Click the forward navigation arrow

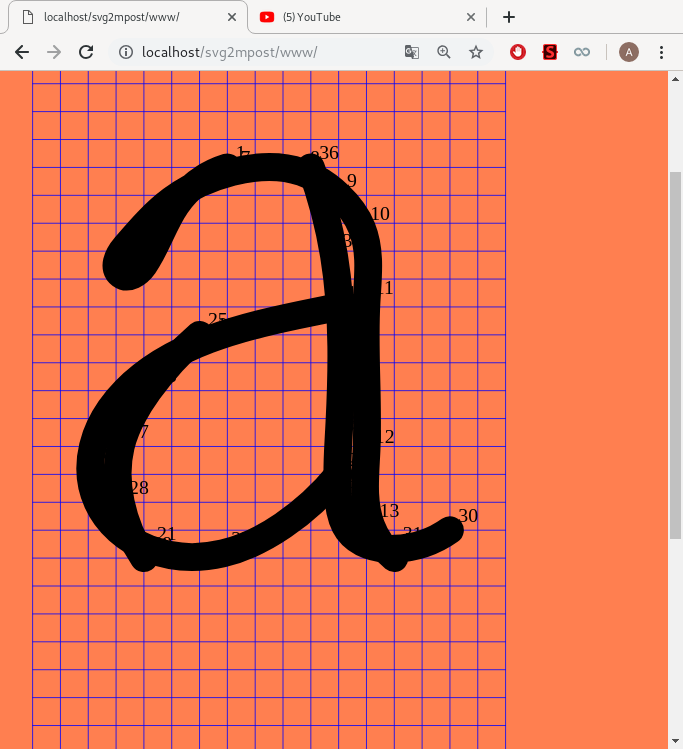point(54,52)
